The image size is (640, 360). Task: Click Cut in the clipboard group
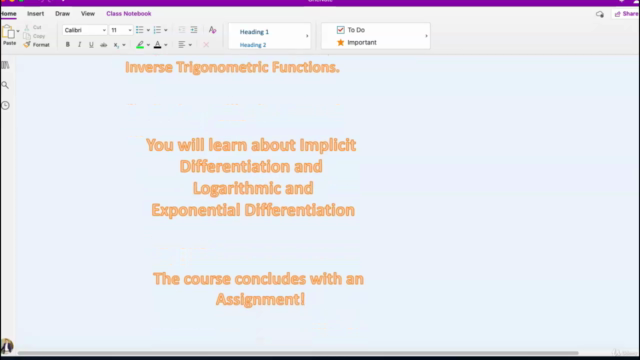pos(33,27)
